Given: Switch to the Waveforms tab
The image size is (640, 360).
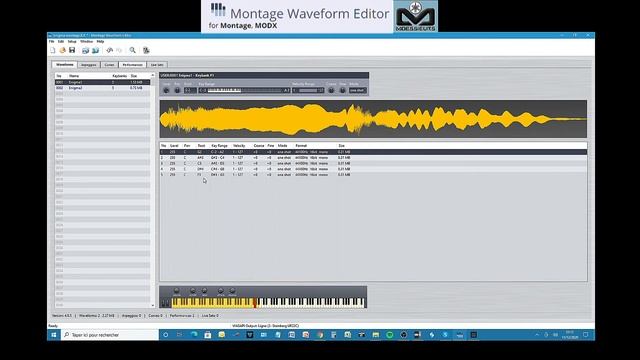Looking at the screenshot, I should pos(64,64).
